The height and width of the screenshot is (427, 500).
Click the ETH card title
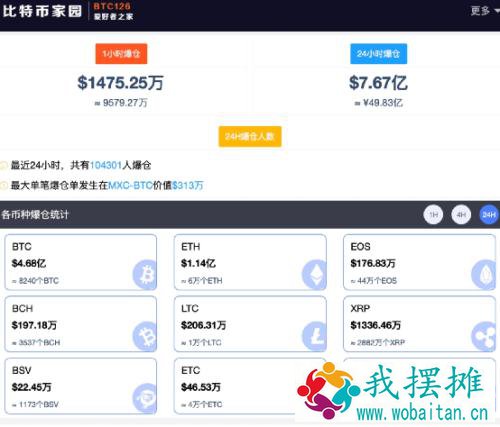191,247
